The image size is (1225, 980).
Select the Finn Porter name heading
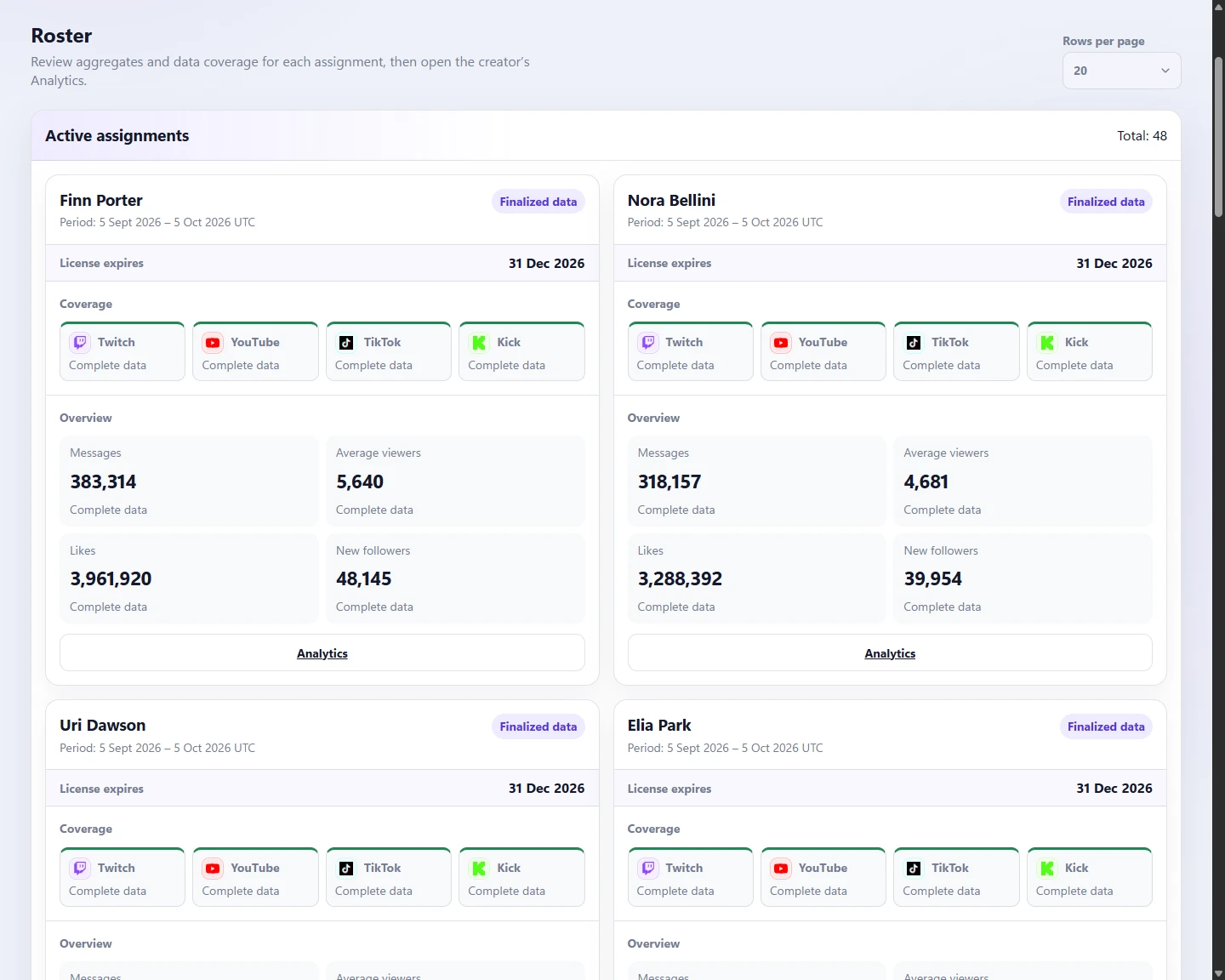tap(101, 201)
